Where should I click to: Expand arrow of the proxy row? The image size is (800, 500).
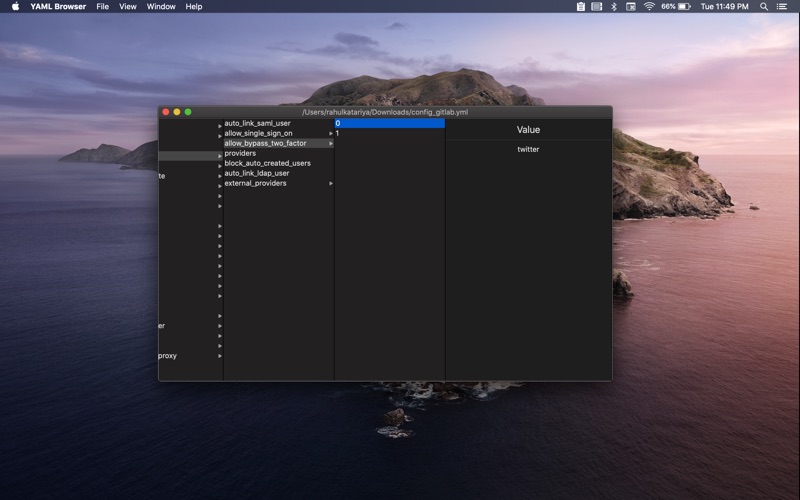(220, 356)
